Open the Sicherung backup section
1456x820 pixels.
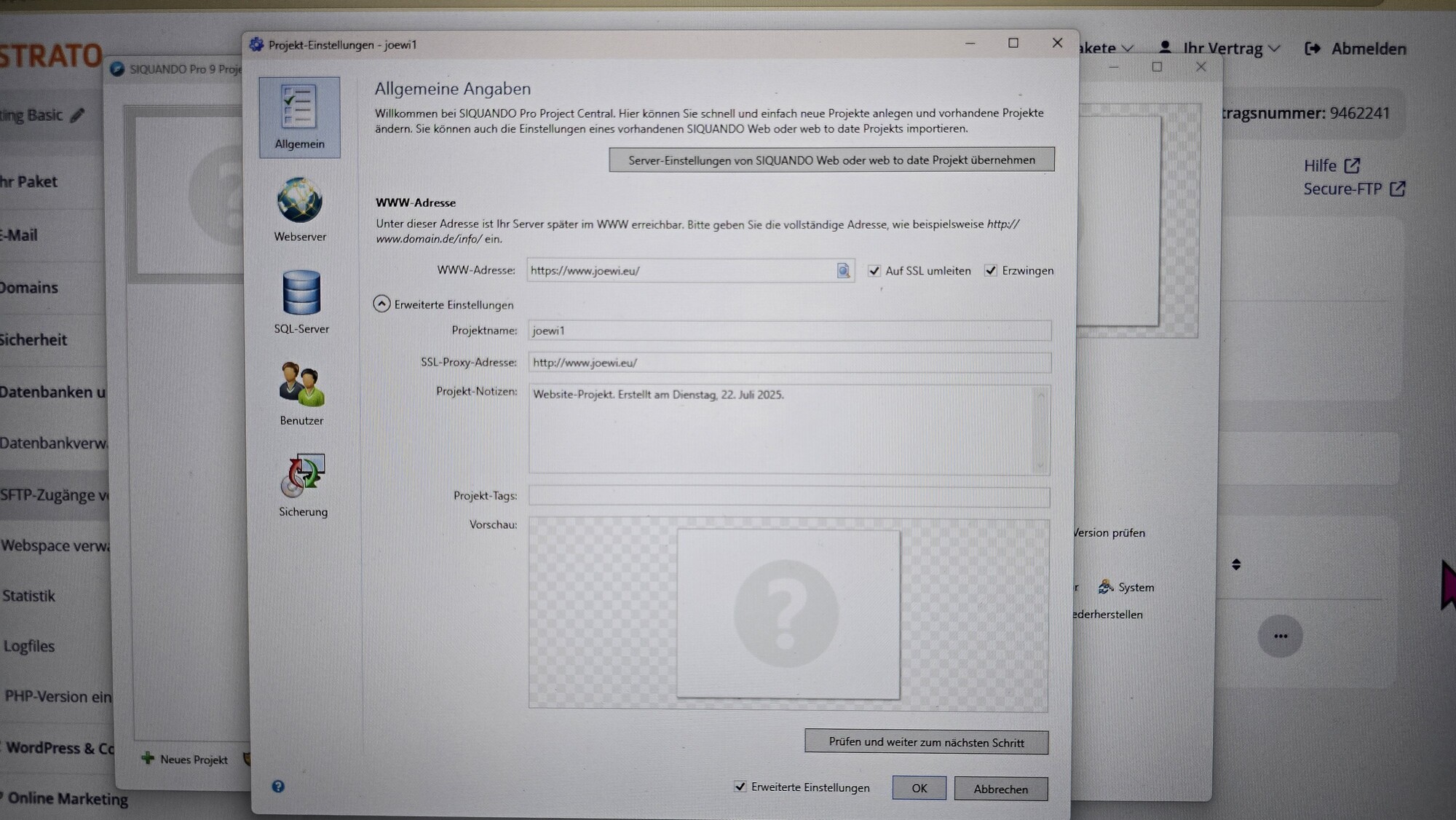tap(303, 485)
